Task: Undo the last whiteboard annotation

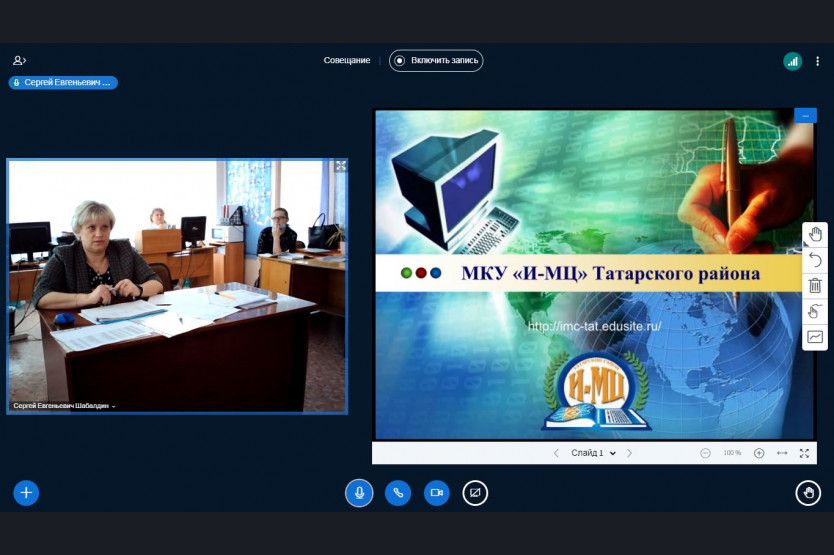Action: [x=815, y=260]
